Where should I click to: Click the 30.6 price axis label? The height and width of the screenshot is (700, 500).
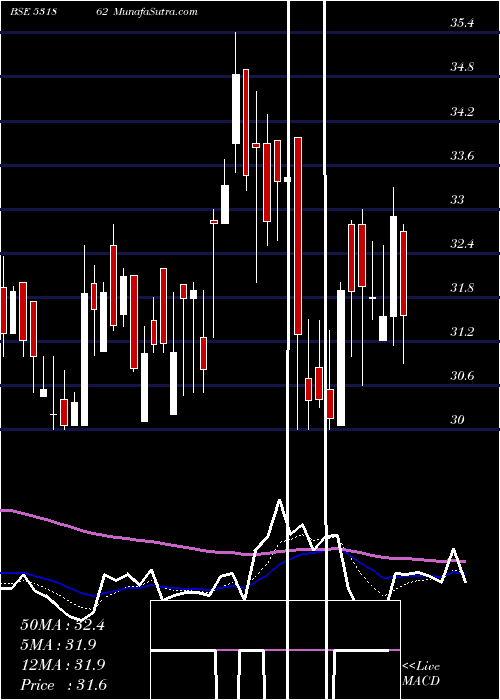(x=462, y=376)
